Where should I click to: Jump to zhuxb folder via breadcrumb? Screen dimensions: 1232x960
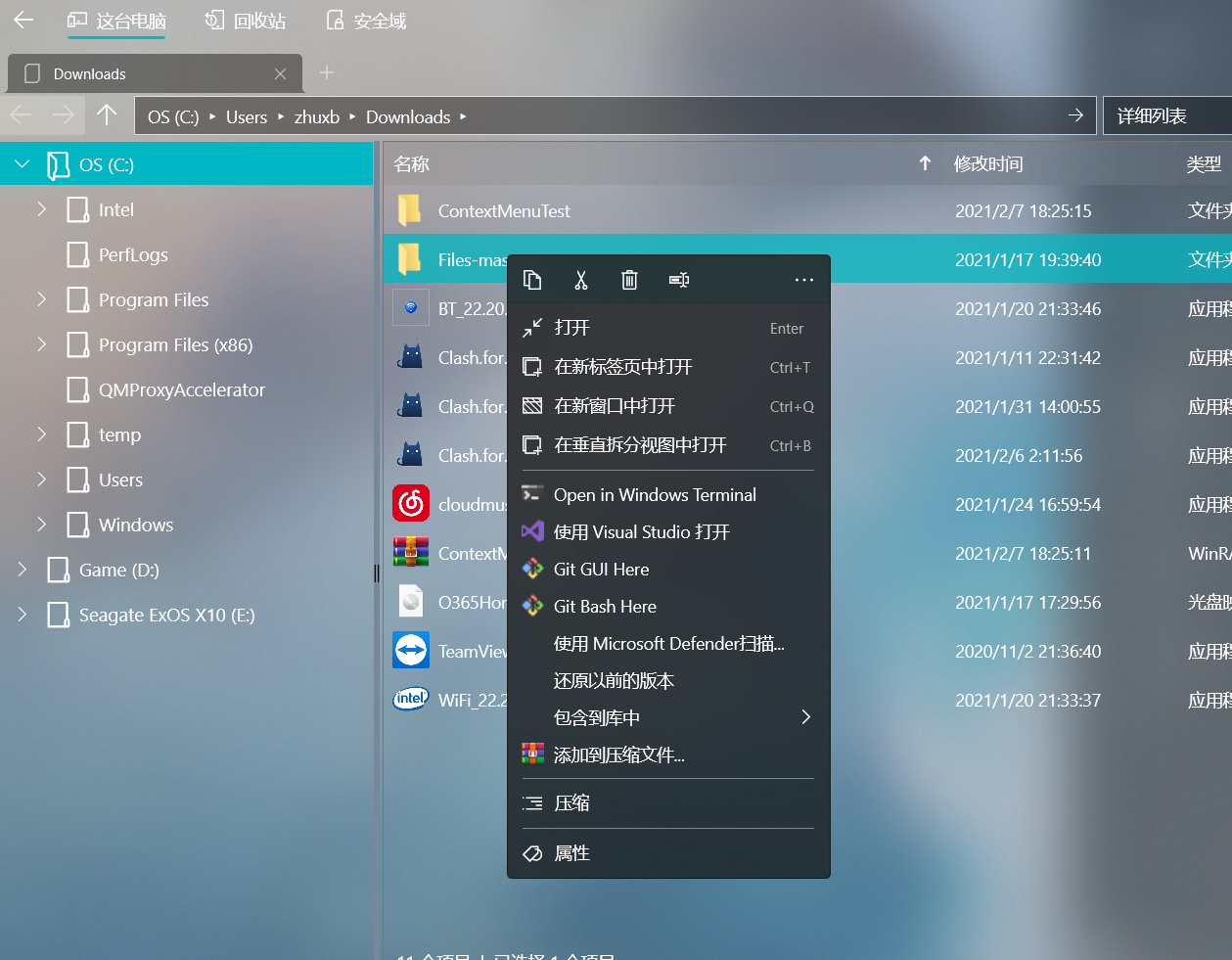(316, 115)
